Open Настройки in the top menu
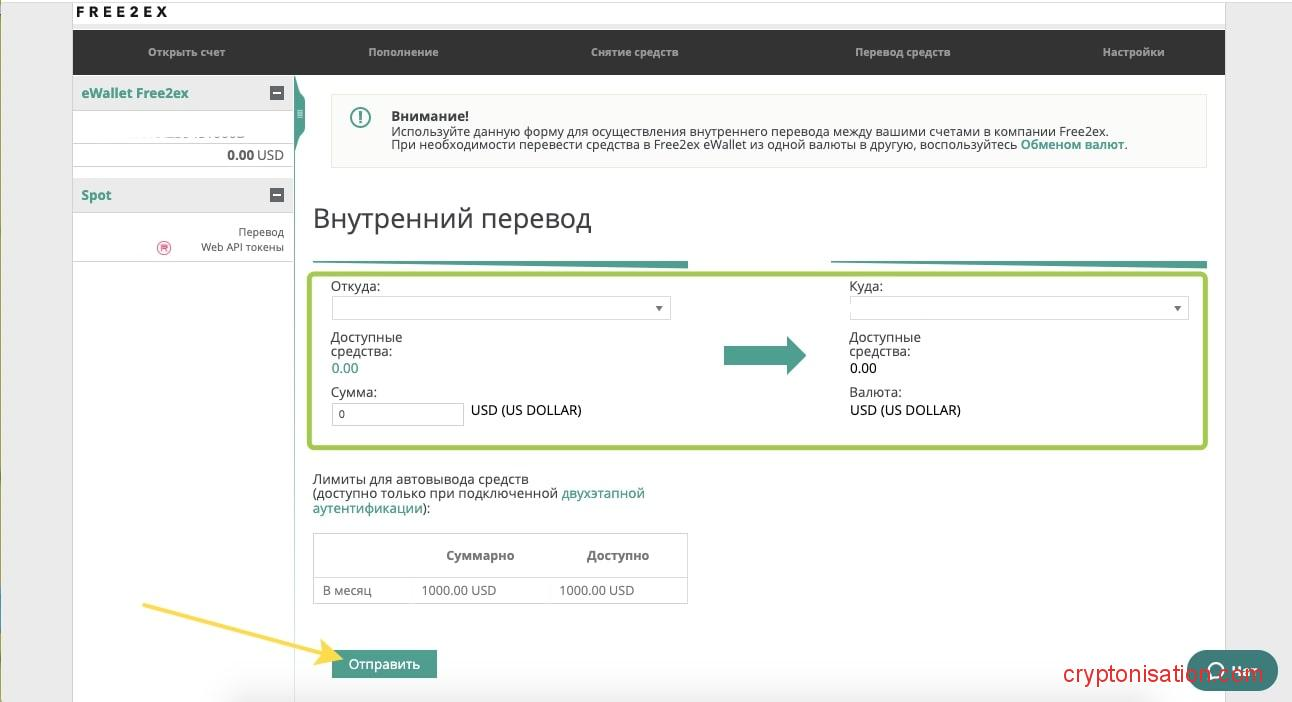This screenshot has width=1292, height=702. point(1133,52)
